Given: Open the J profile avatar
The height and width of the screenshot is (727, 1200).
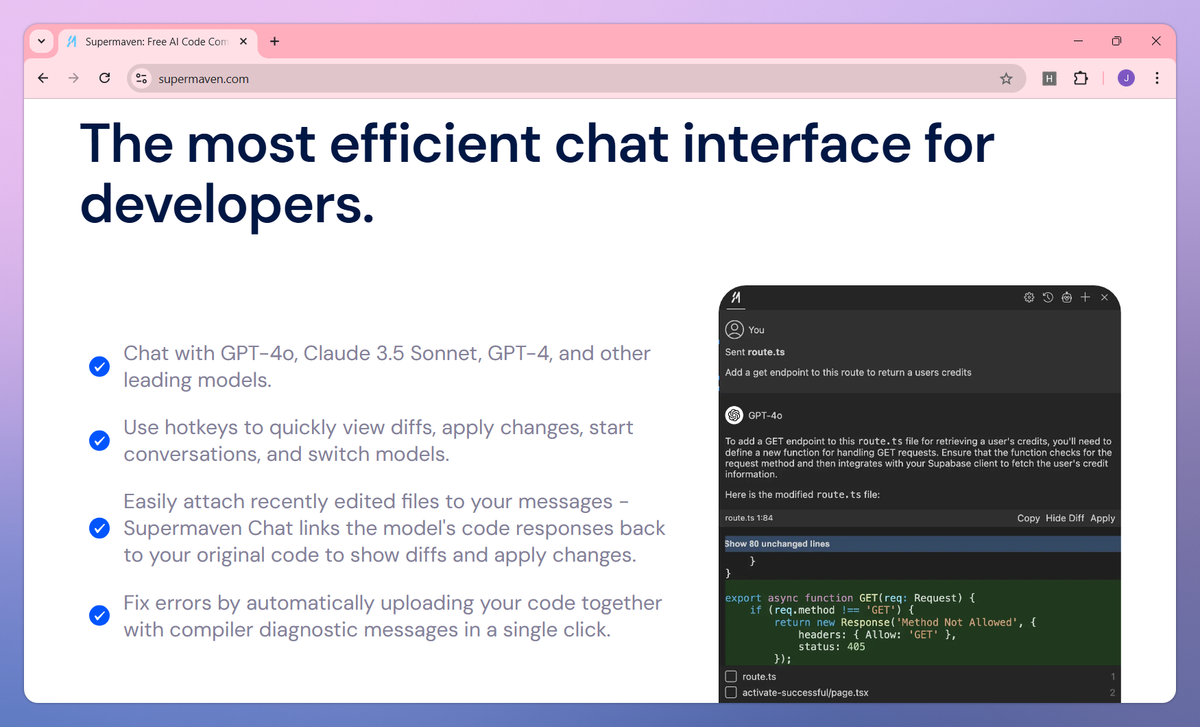Looking at the screenshot, I should click(x=1126, y=78).
